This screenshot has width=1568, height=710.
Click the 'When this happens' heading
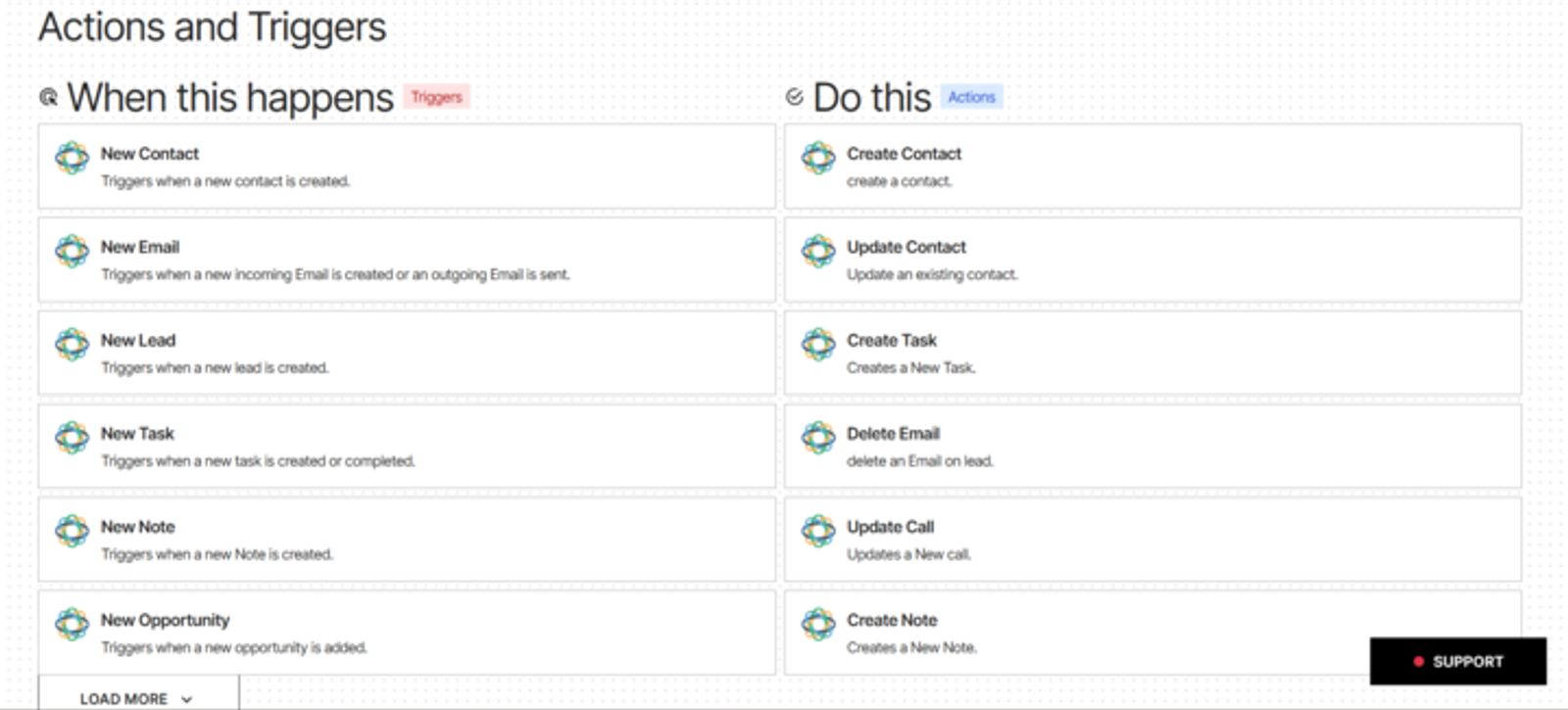coord(230,98)
